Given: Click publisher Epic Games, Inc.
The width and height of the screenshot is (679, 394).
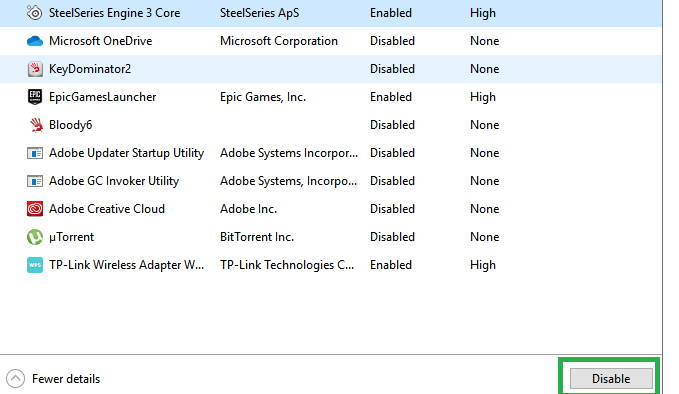Looking at the screenshot, I should click(x=262, y=97).
